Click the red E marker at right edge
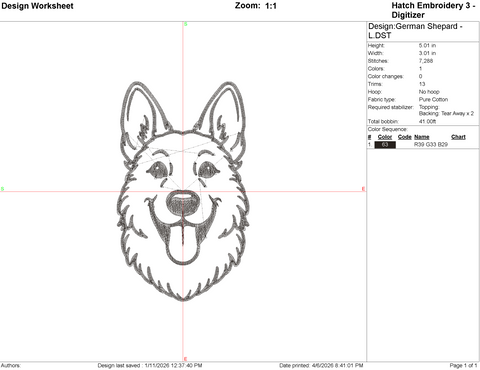 363,189
